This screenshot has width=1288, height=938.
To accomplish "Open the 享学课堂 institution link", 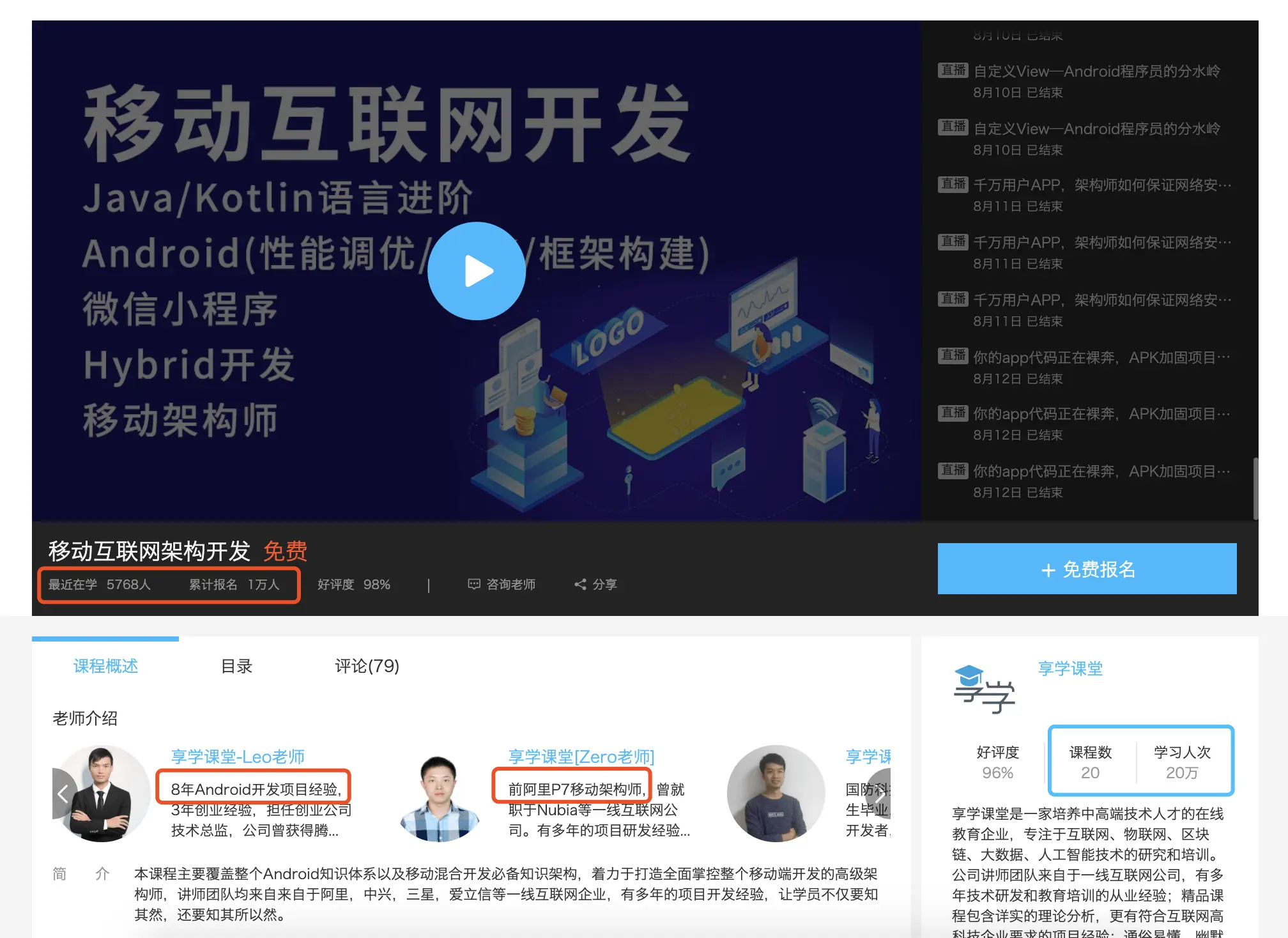I will 1070,668.
